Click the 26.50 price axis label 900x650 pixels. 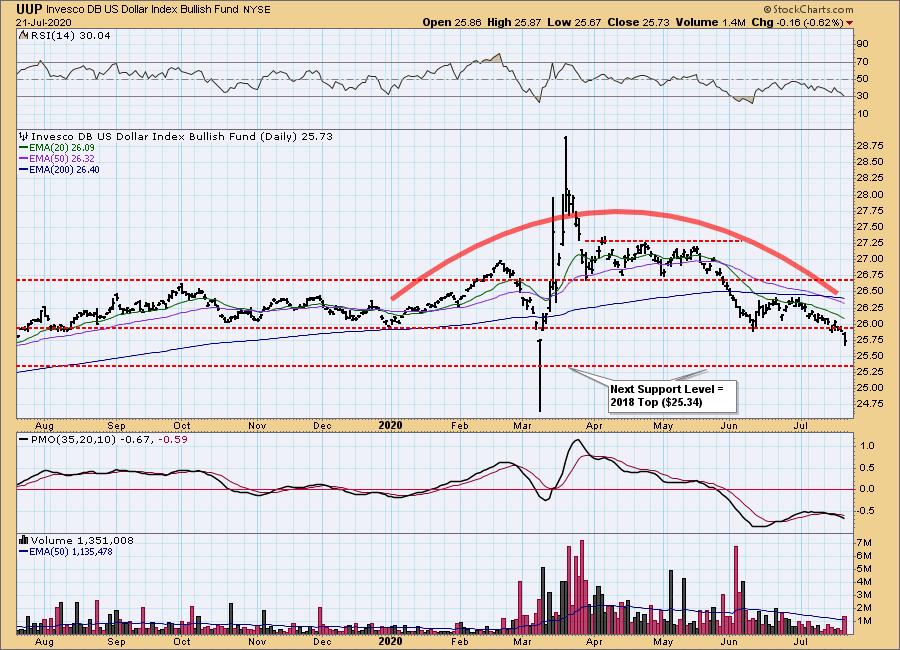870,291
